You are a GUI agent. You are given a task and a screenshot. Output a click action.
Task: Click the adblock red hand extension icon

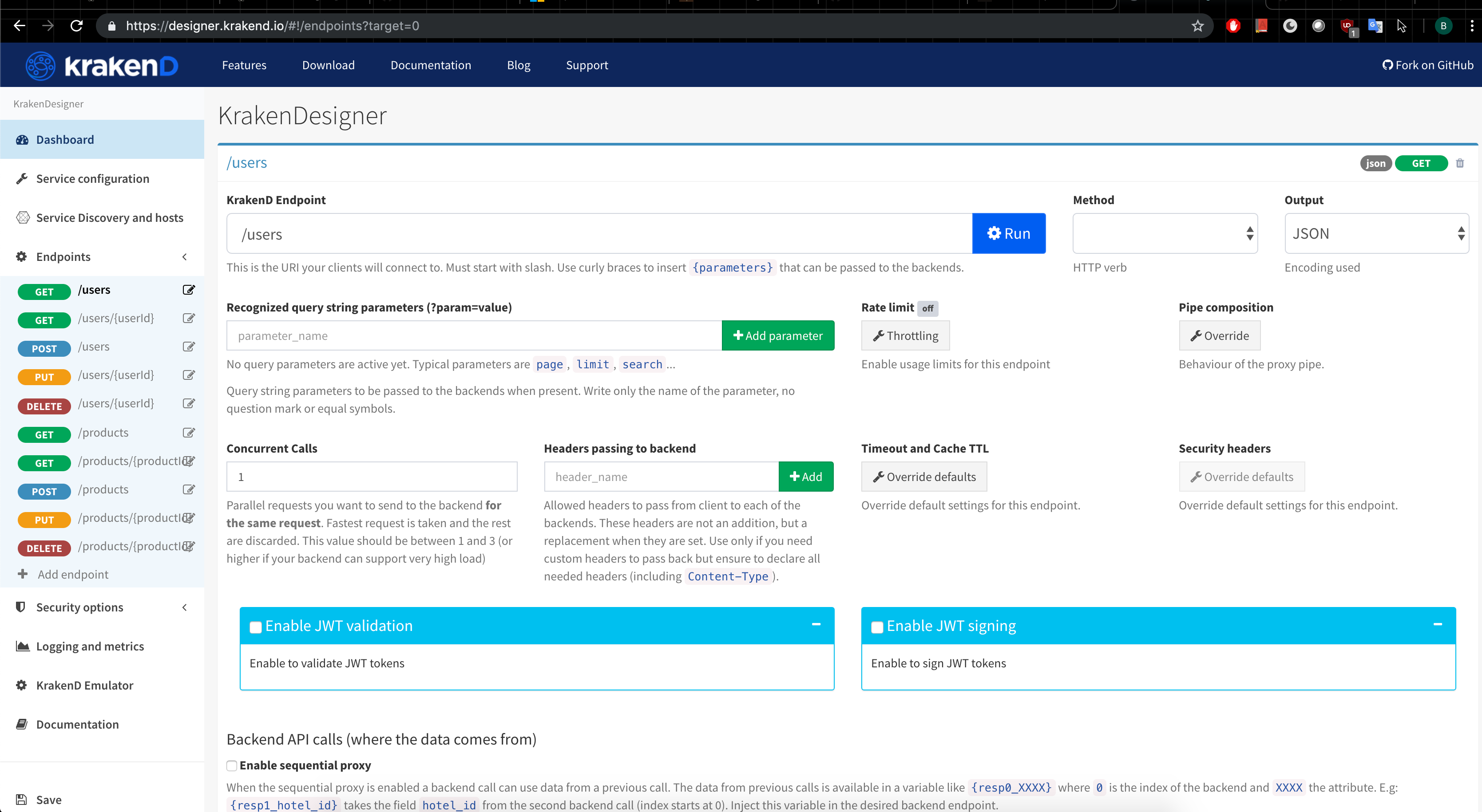(1233, 26)
